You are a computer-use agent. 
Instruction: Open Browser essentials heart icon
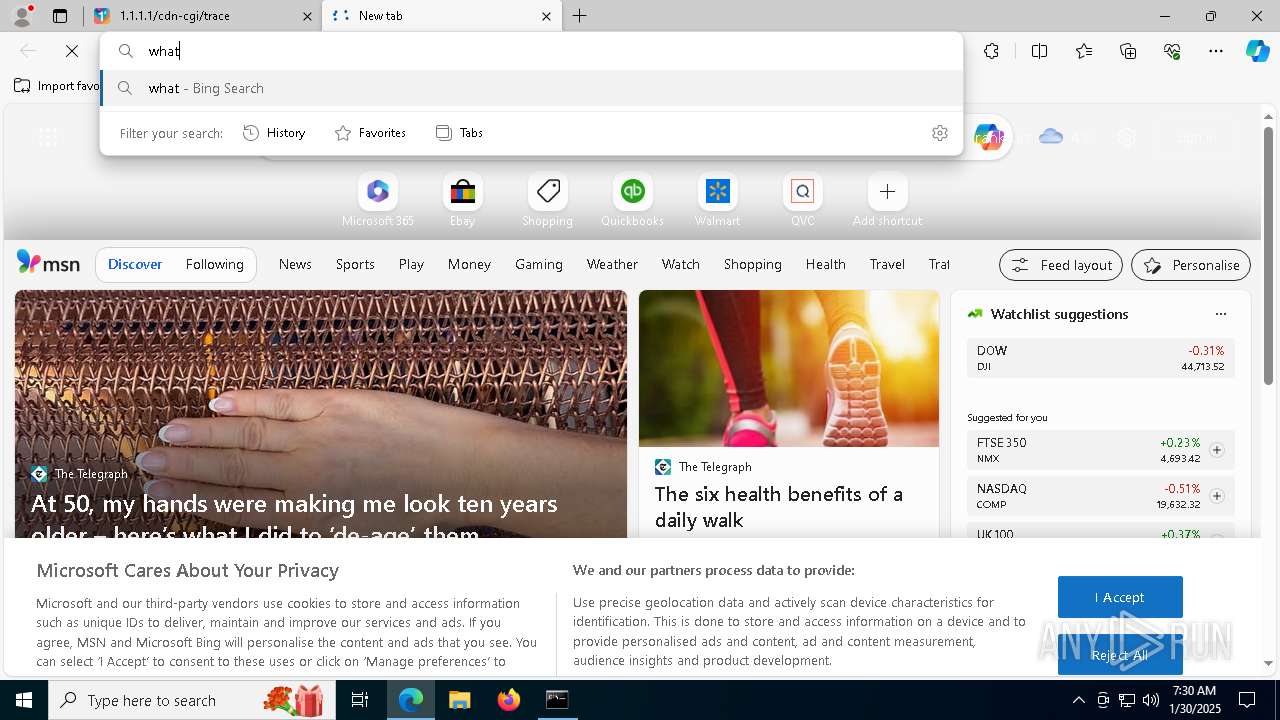point(1172,51)
